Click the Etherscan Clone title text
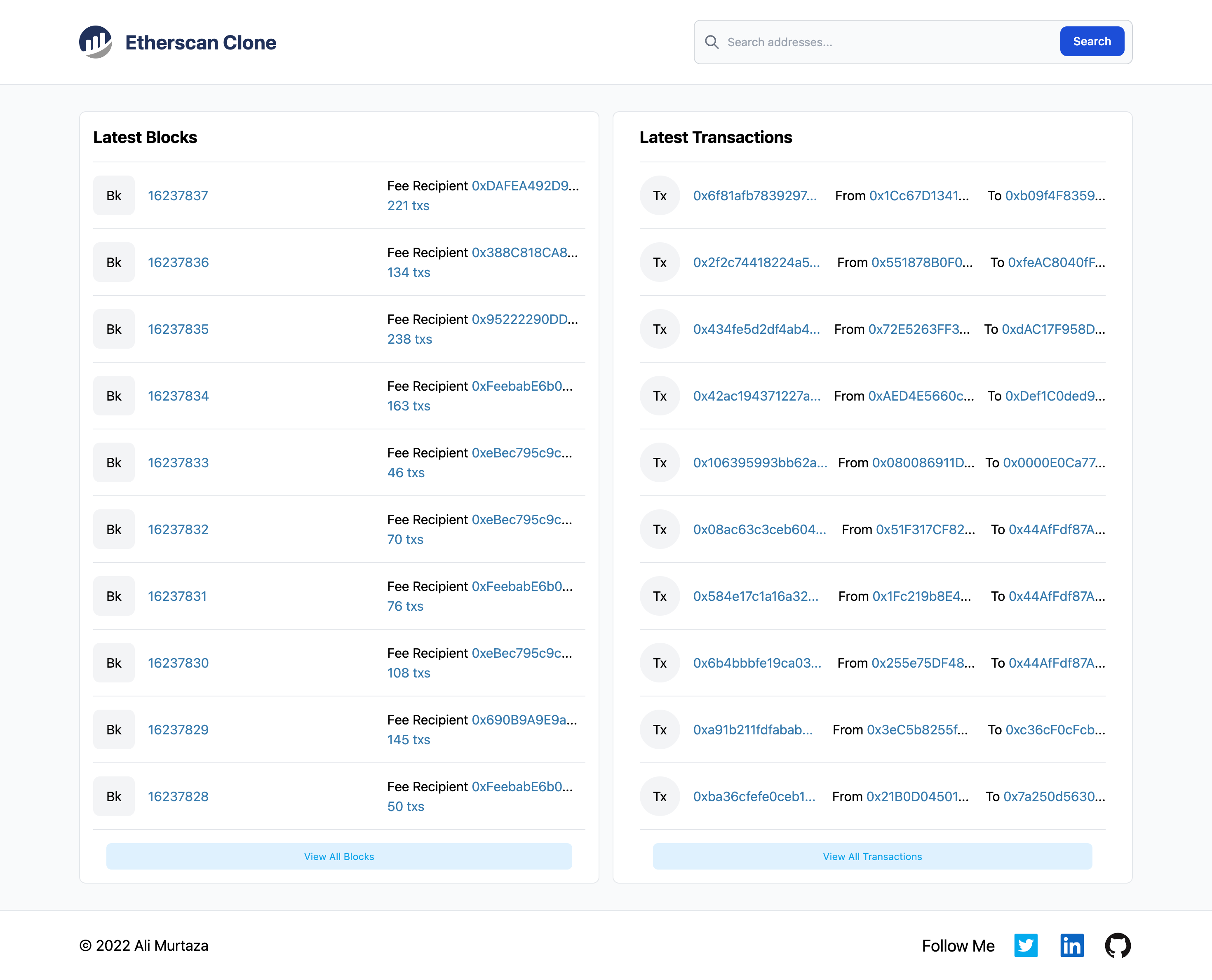 pos(200,42)
